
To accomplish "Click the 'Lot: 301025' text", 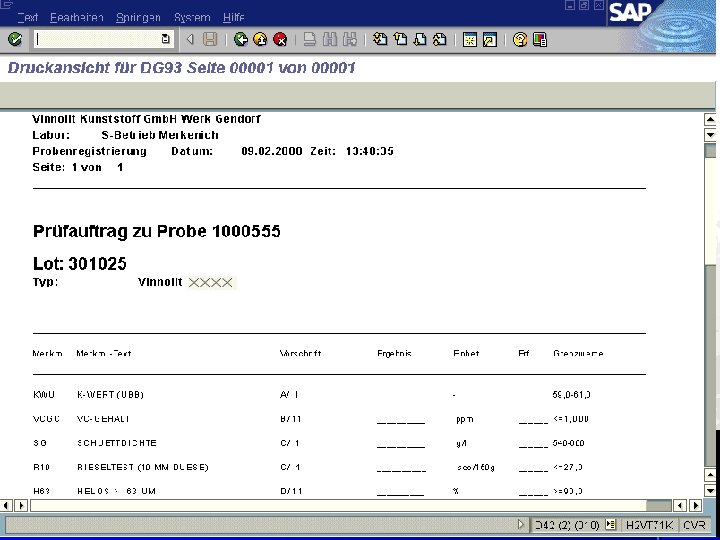I will 79,264.
